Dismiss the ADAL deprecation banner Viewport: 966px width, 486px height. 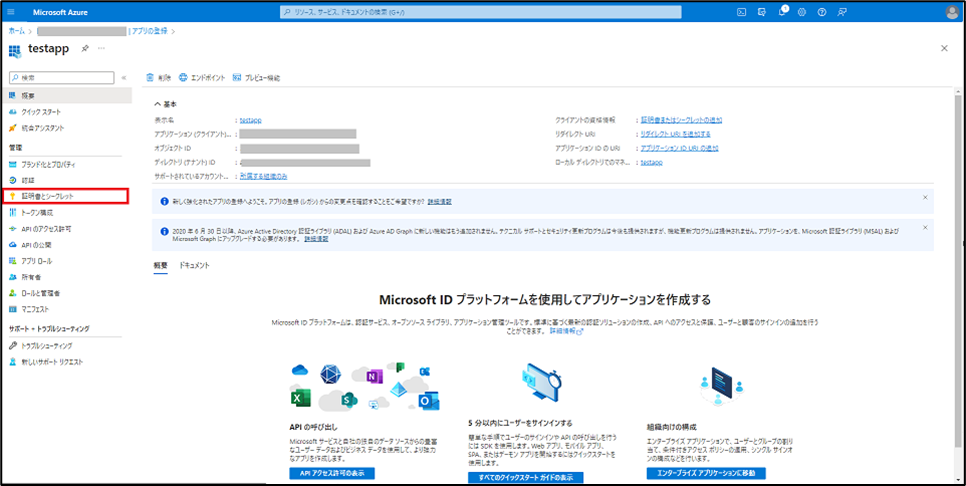925,227
